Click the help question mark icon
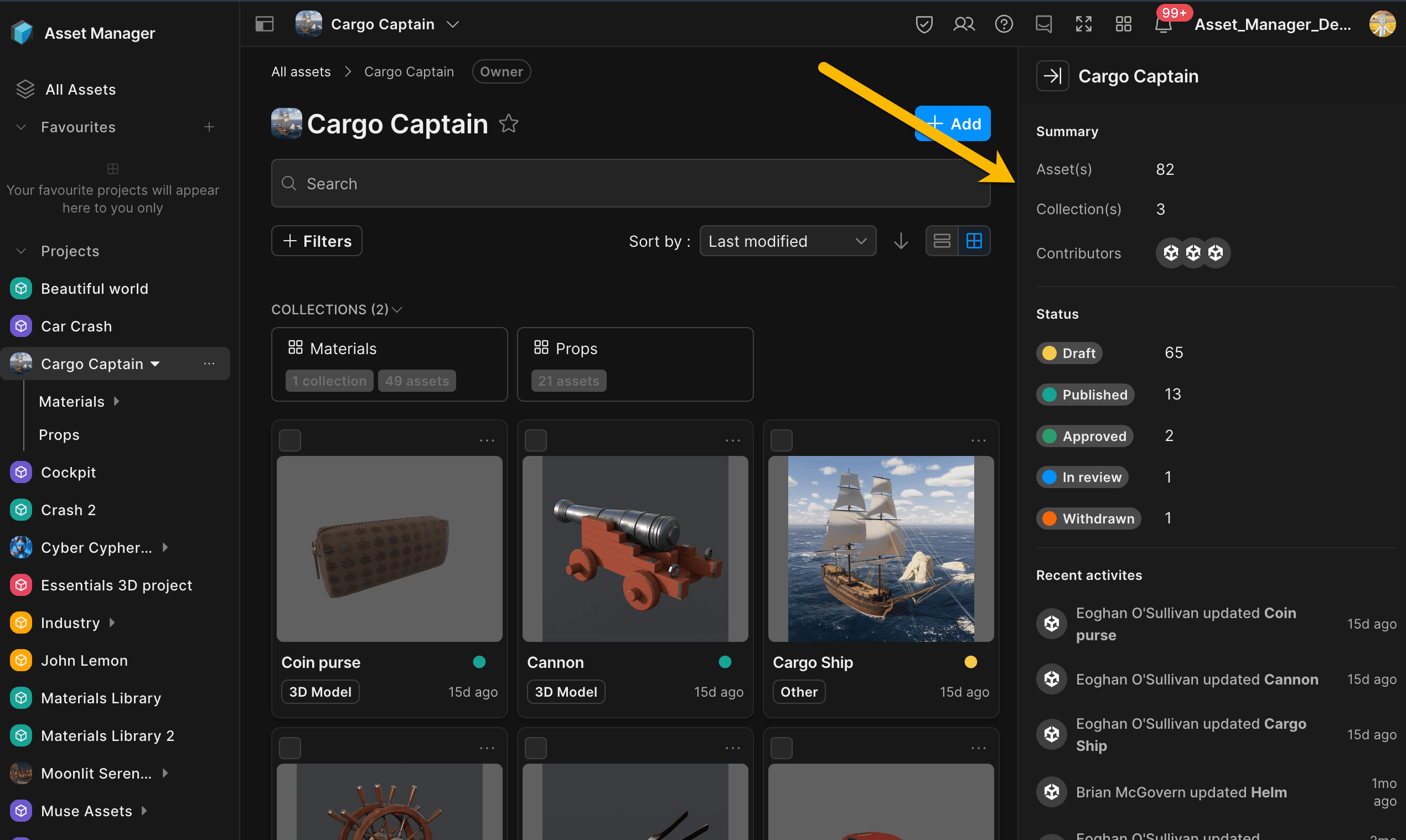The image size is (1406, 840). [x=1004, y=24]
